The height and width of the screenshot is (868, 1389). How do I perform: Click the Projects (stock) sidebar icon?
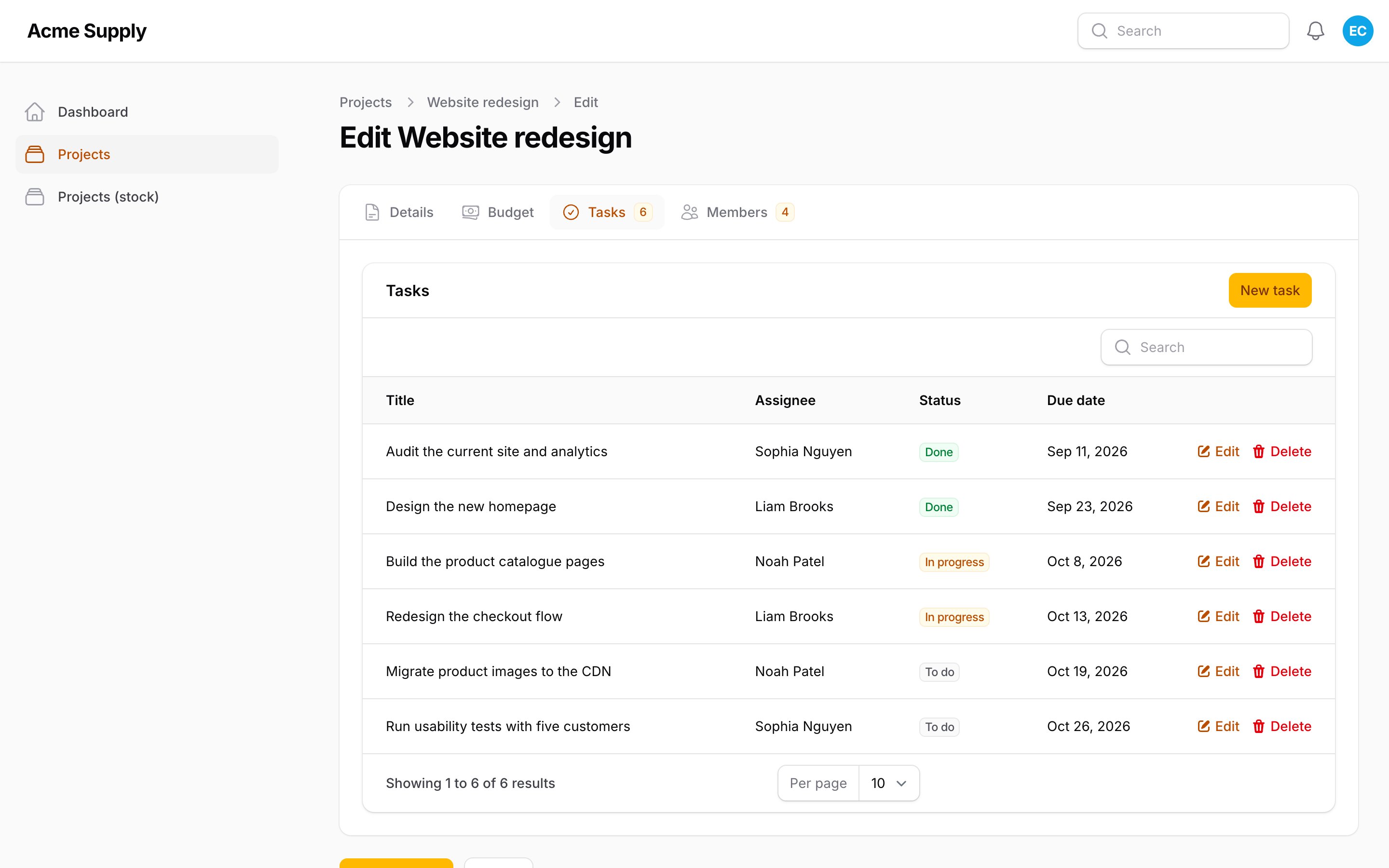click(35, 197)
